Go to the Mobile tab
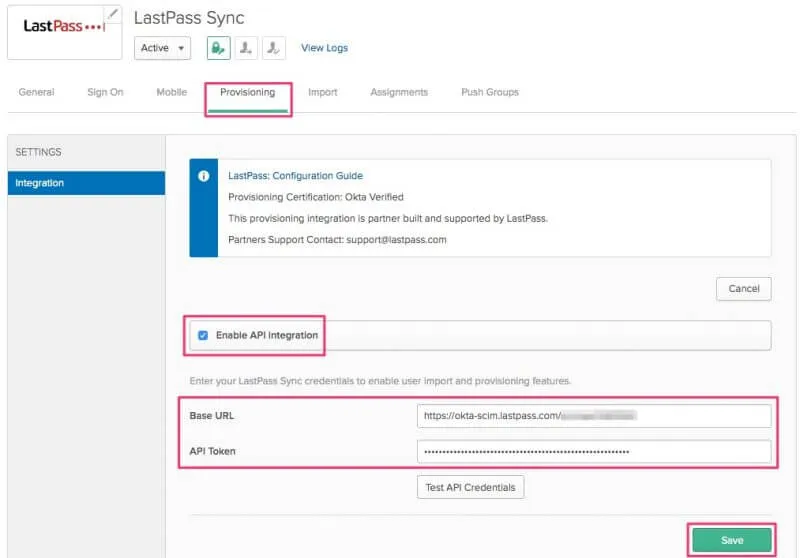 point(171,92)
